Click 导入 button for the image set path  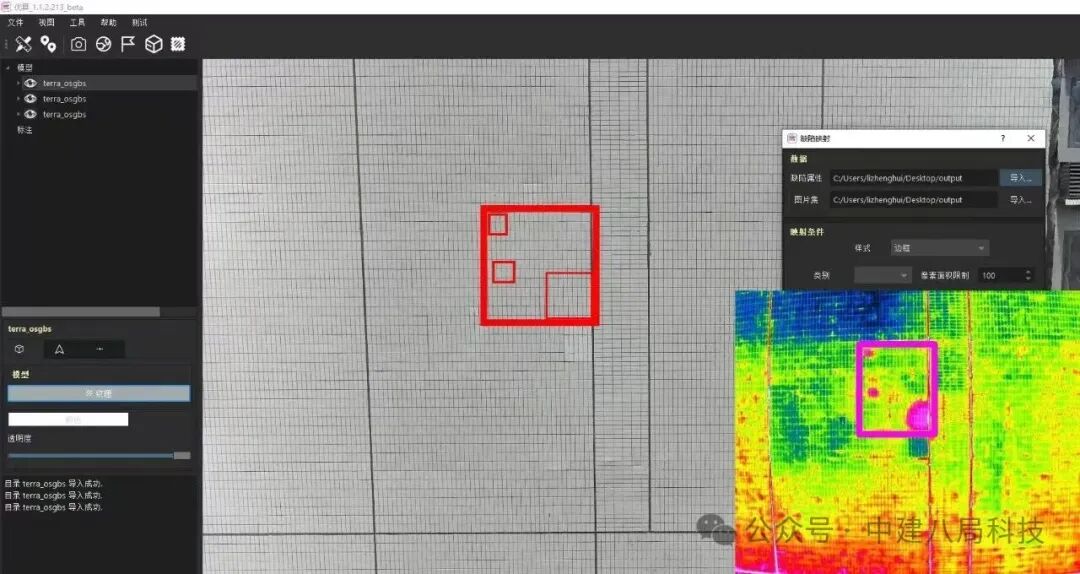pyautogui.click(x=1020, y=200)
